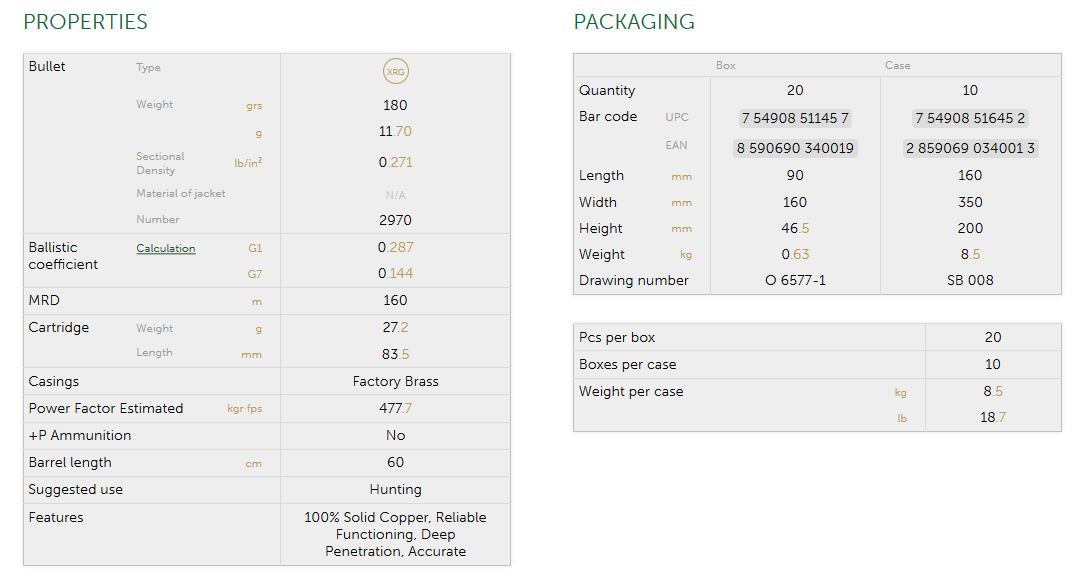Select the Case column header
The height and width of the screenshot is (586, 1084).
point(897,65)
